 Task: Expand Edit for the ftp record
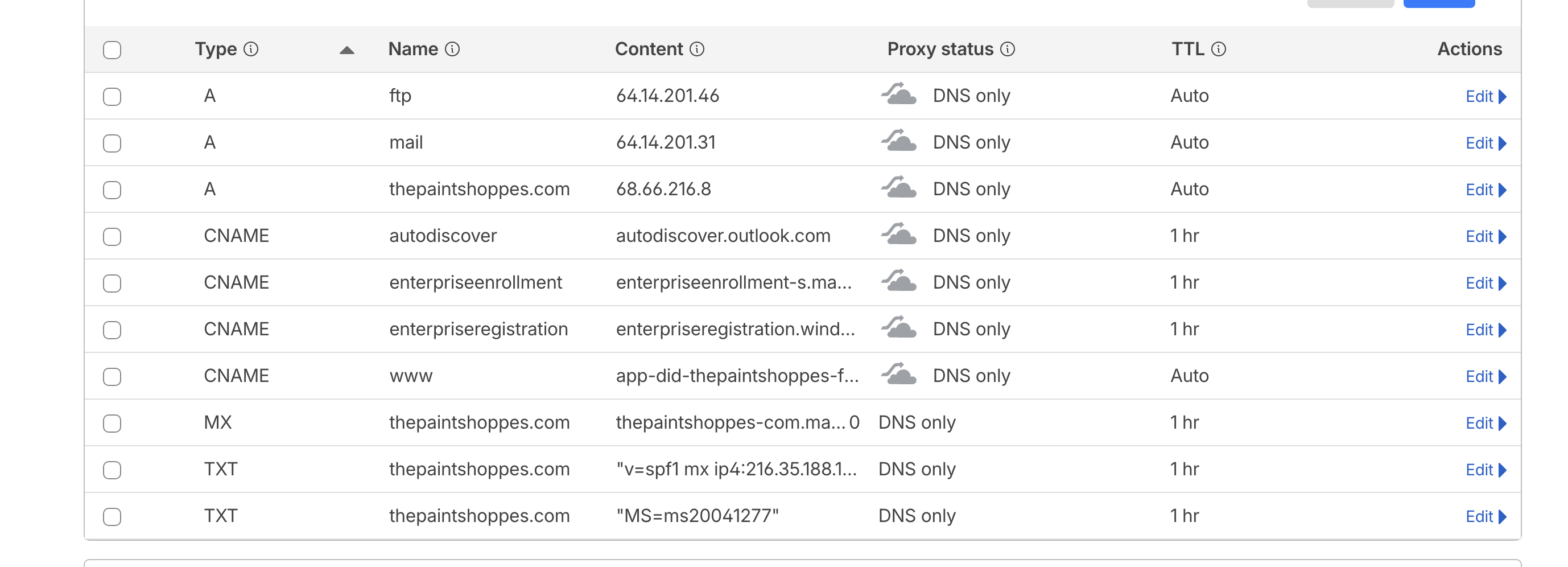pyautogui.click(x=1484, y=96)
